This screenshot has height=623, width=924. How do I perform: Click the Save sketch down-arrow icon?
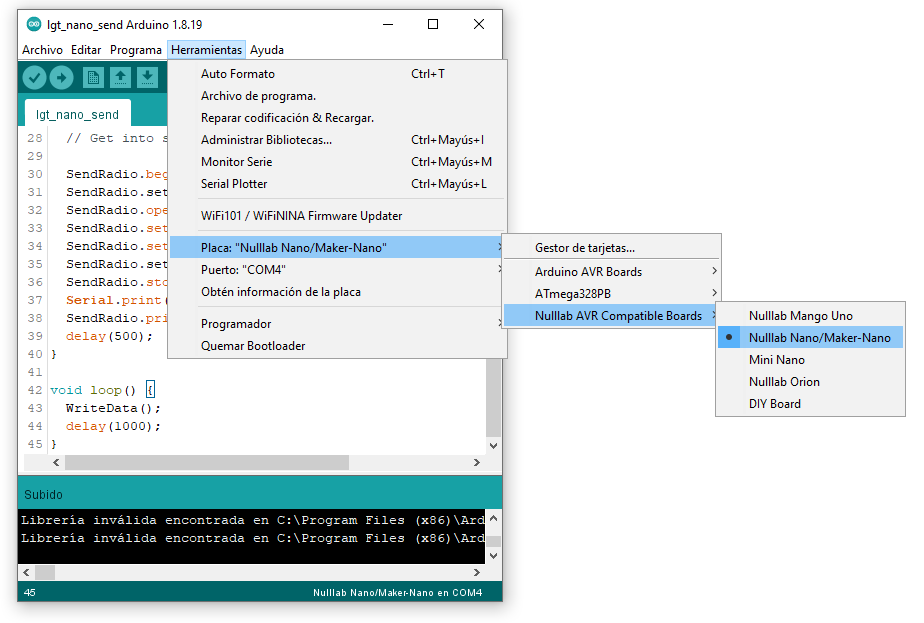click(x=147, y=77)
